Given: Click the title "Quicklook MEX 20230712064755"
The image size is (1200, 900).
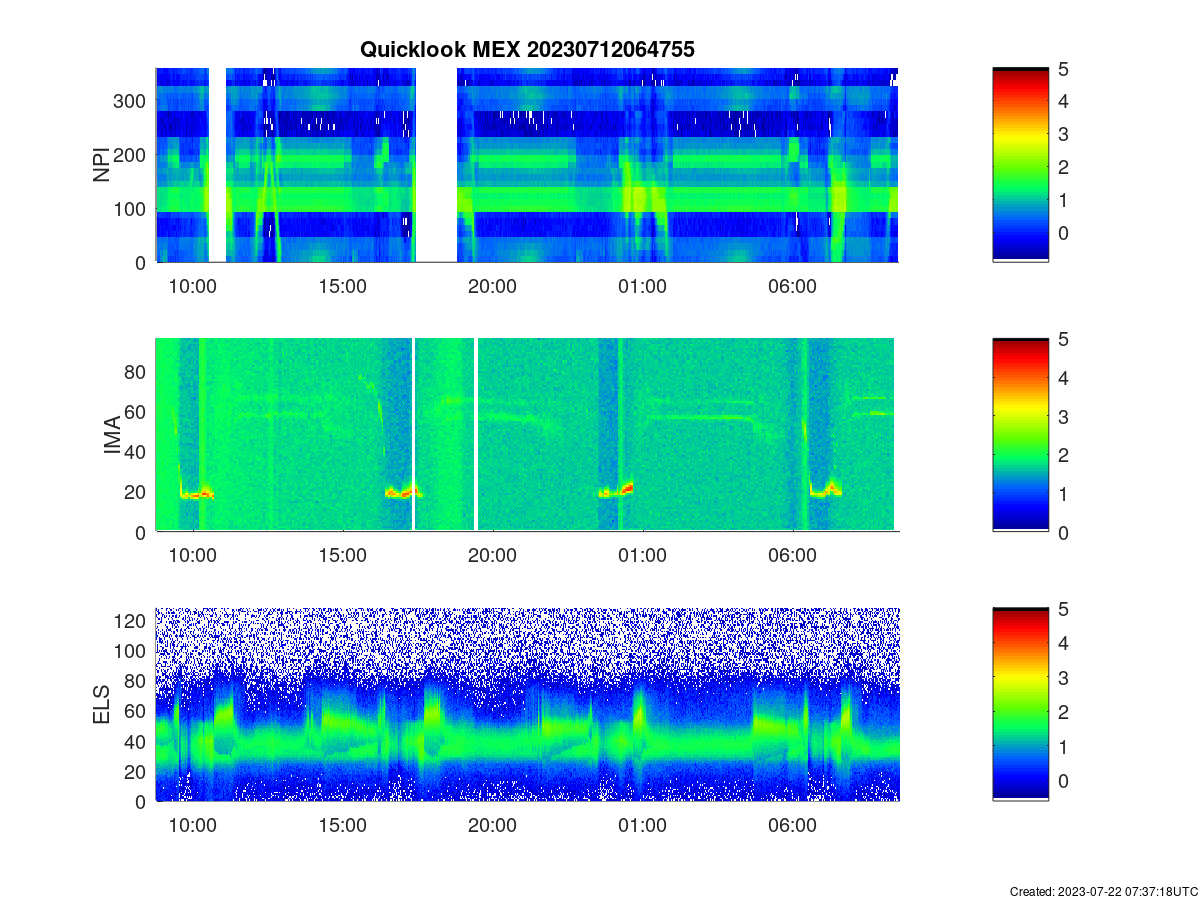Looking at the screenshot, I should point(527,49).
